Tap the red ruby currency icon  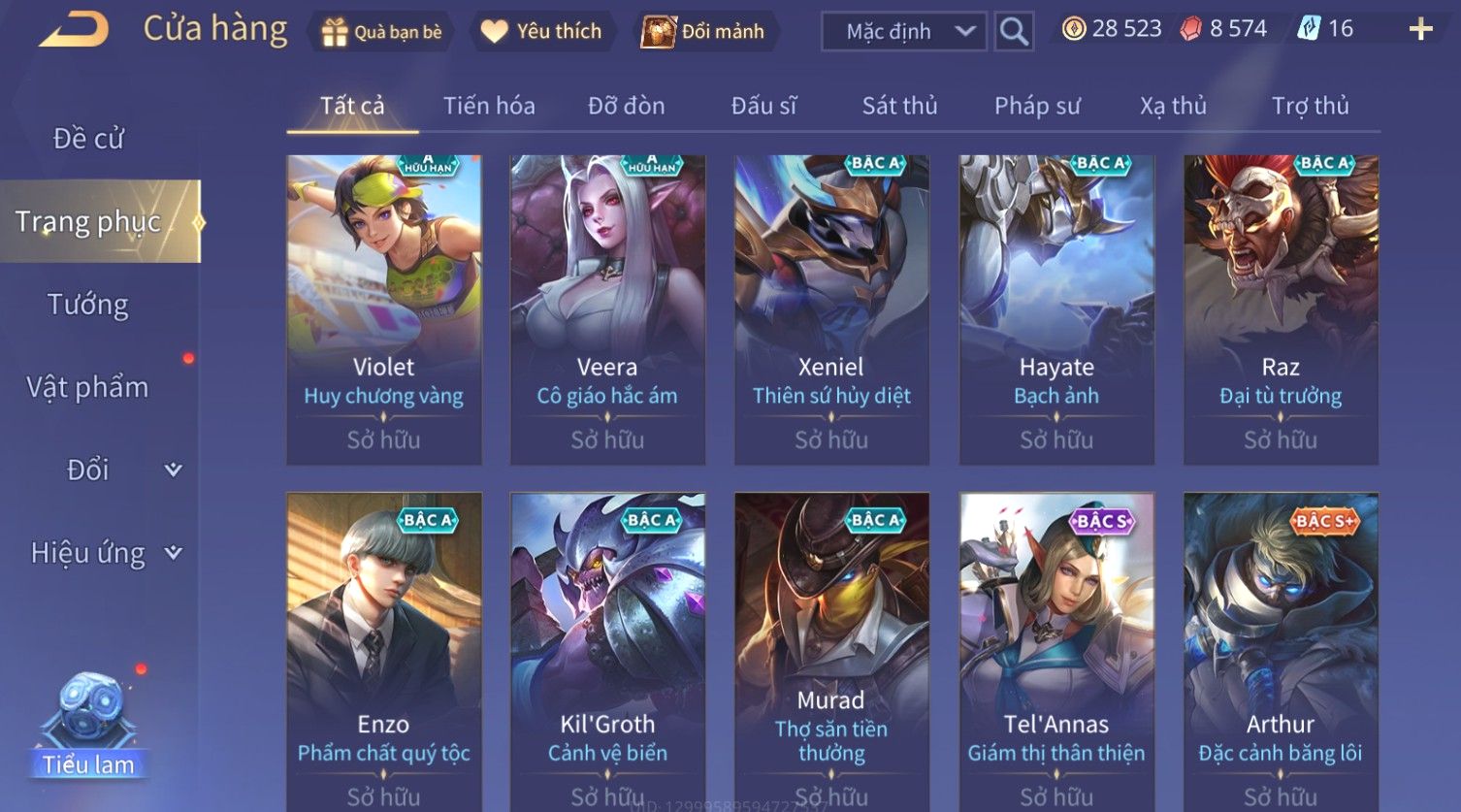click(1190, 29)
